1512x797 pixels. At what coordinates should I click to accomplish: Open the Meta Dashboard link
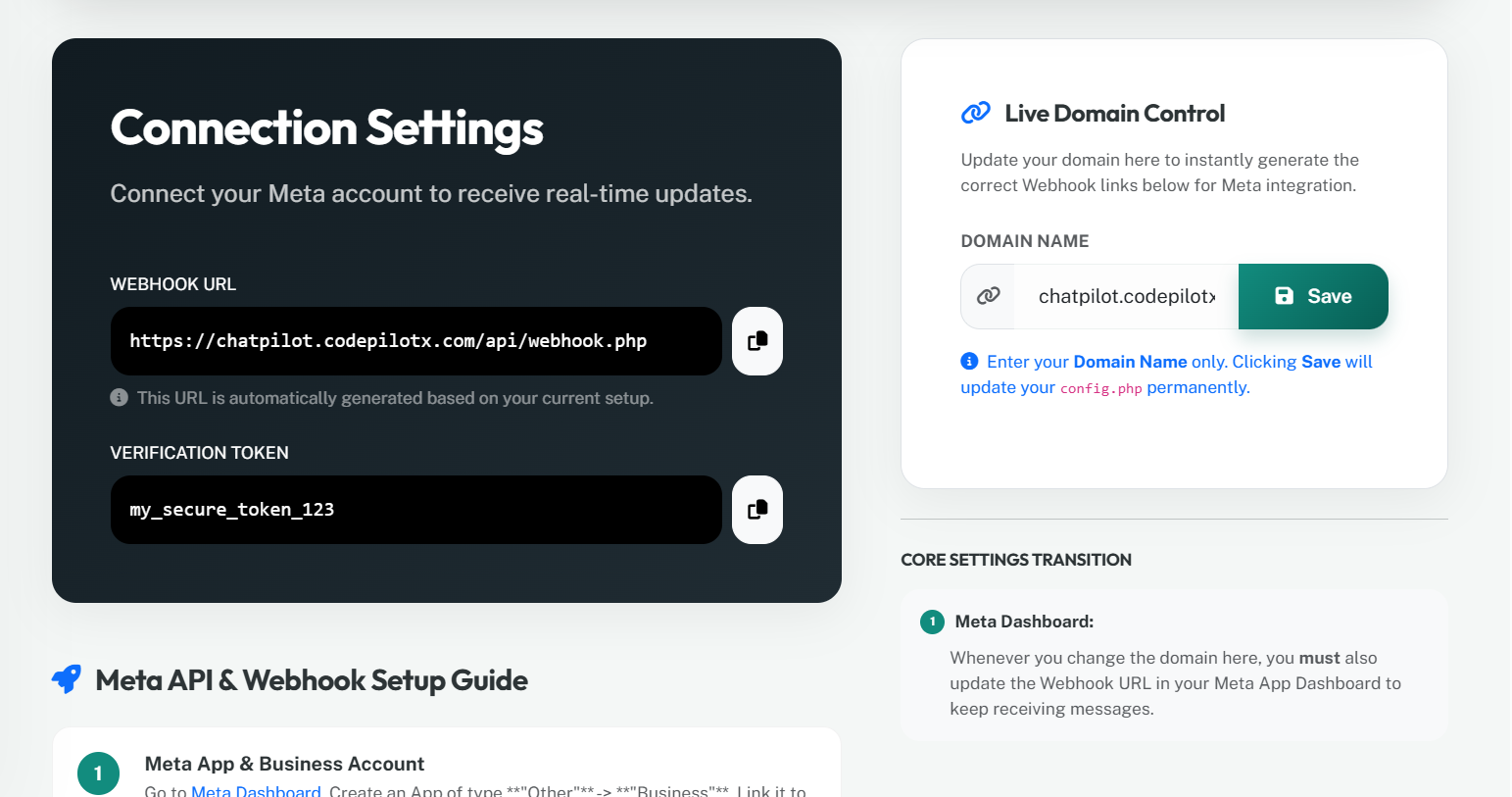click(x=256, y=791)
